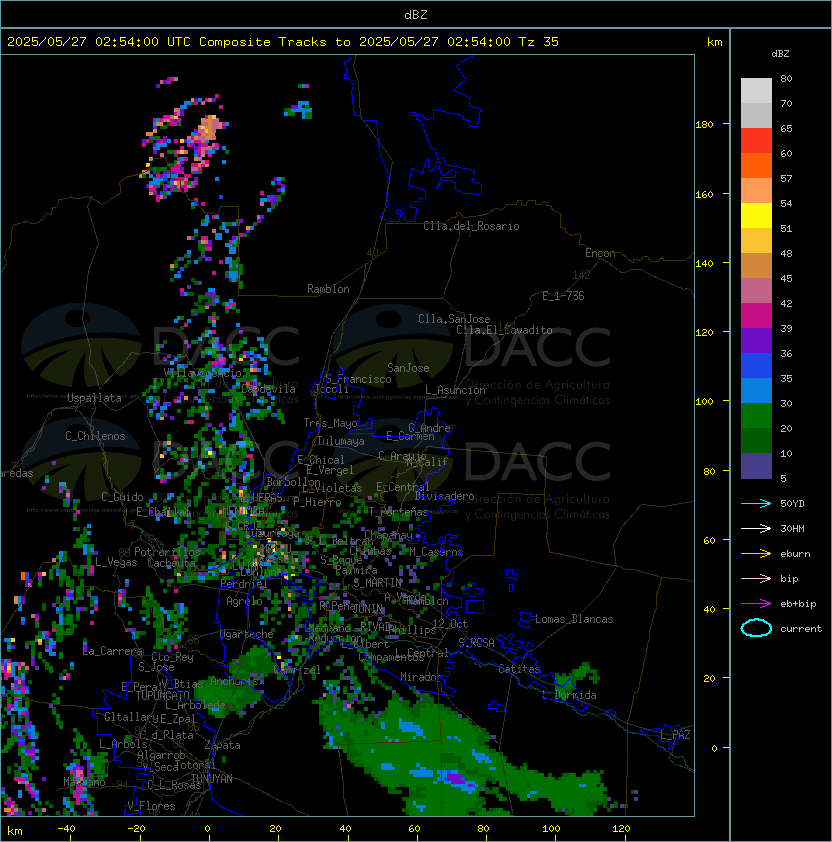Click the Potrerillos map label

[x=167, y=552]
